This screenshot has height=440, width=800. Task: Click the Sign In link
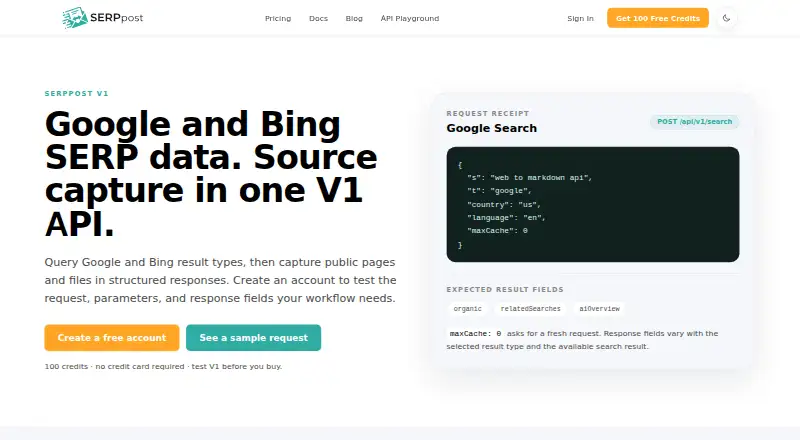click(581, 18)
